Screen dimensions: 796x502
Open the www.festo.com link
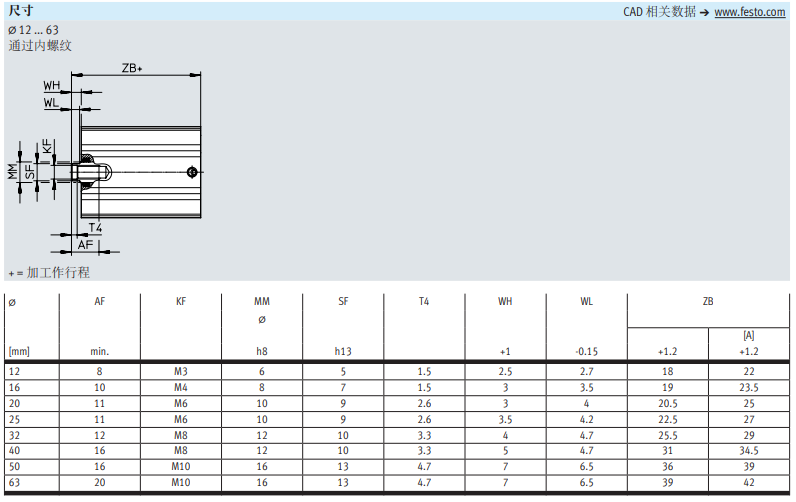(750, 12)
